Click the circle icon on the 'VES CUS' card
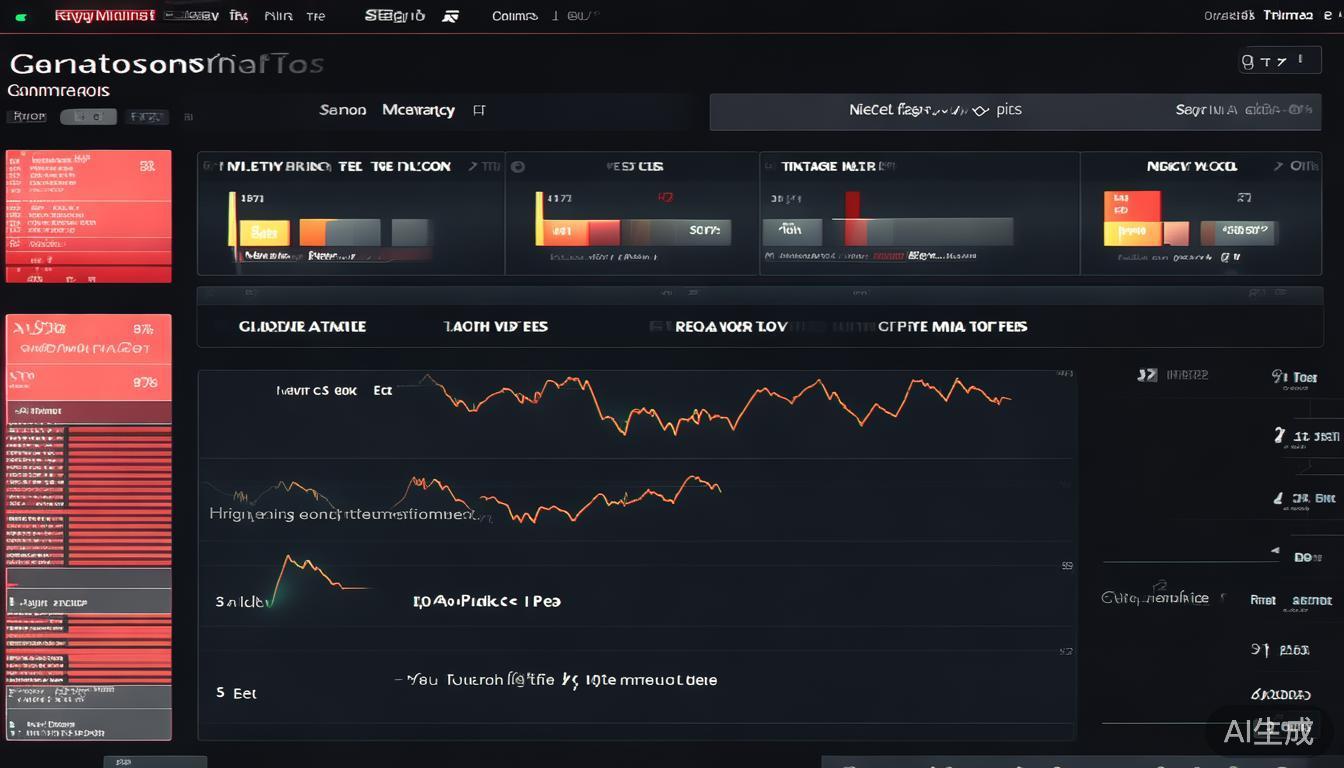1344x768 pixels. click(x=518, y=167)
